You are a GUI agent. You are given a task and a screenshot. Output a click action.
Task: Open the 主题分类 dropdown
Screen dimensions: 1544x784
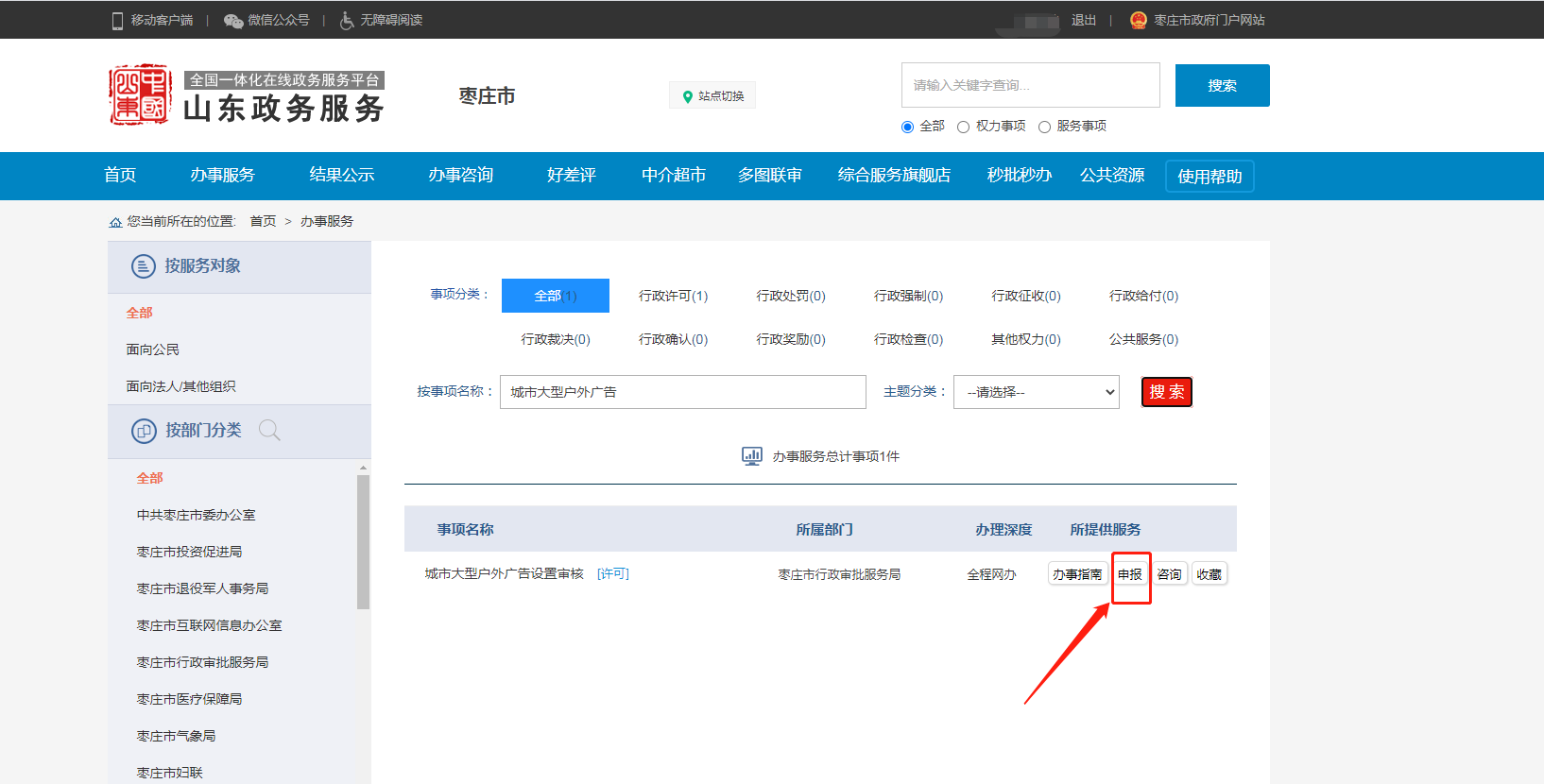pos(1037,392)
